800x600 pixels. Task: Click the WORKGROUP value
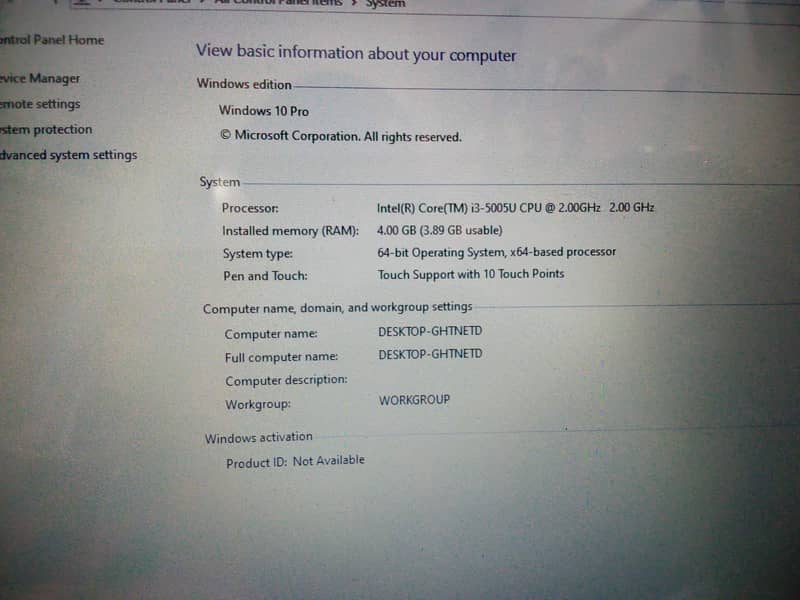point(414,400)
